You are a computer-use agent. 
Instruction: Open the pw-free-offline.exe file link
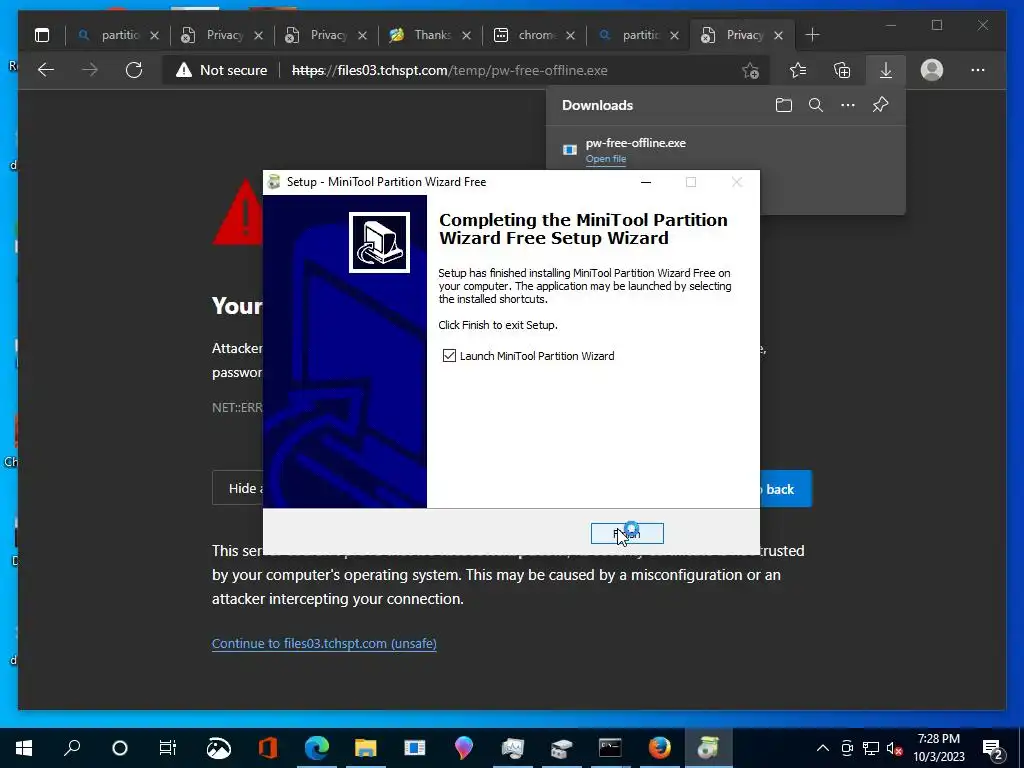tap(605, 159)
